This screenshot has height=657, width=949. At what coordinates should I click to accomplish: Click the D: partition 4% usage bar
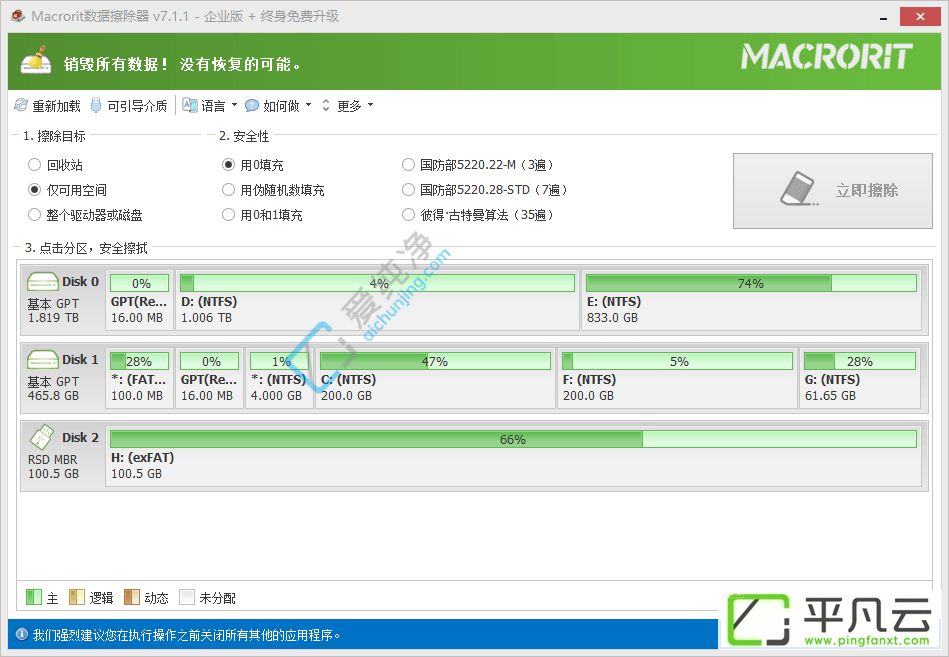pyautogui.click(x=378, y=283)
